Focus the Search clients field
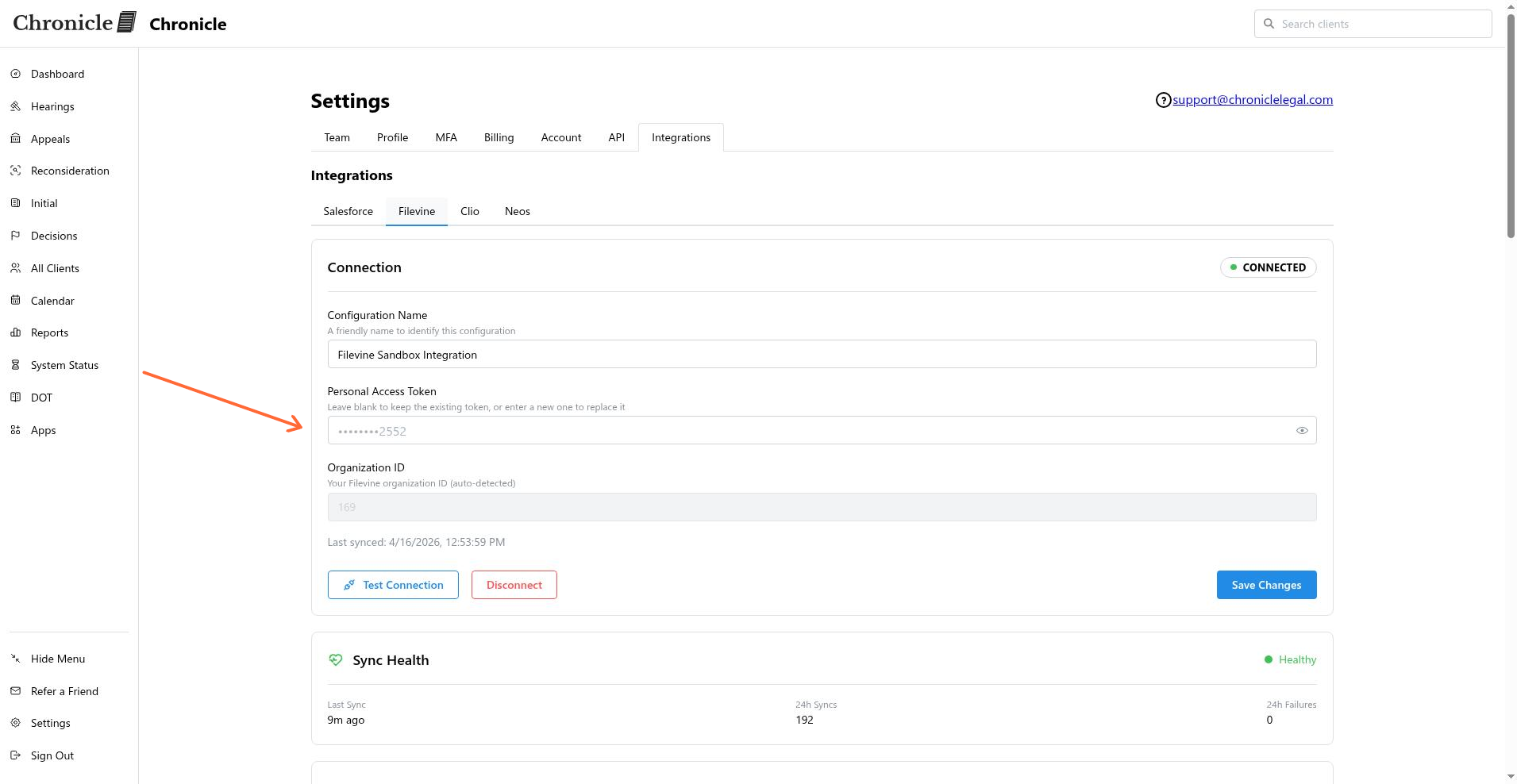This screenshot has height=784, width=1517. (1373, 24)
